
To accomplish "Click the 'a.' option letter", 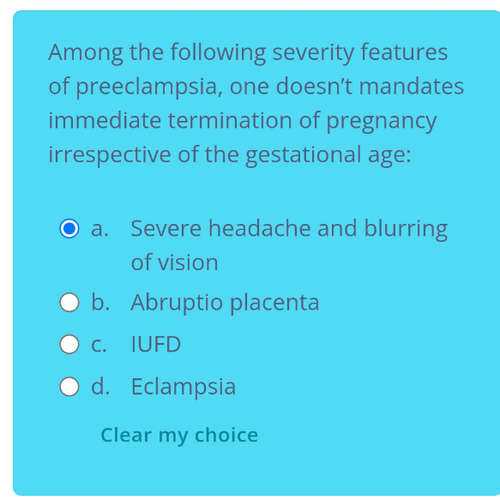I will click(x=100, y=229).
